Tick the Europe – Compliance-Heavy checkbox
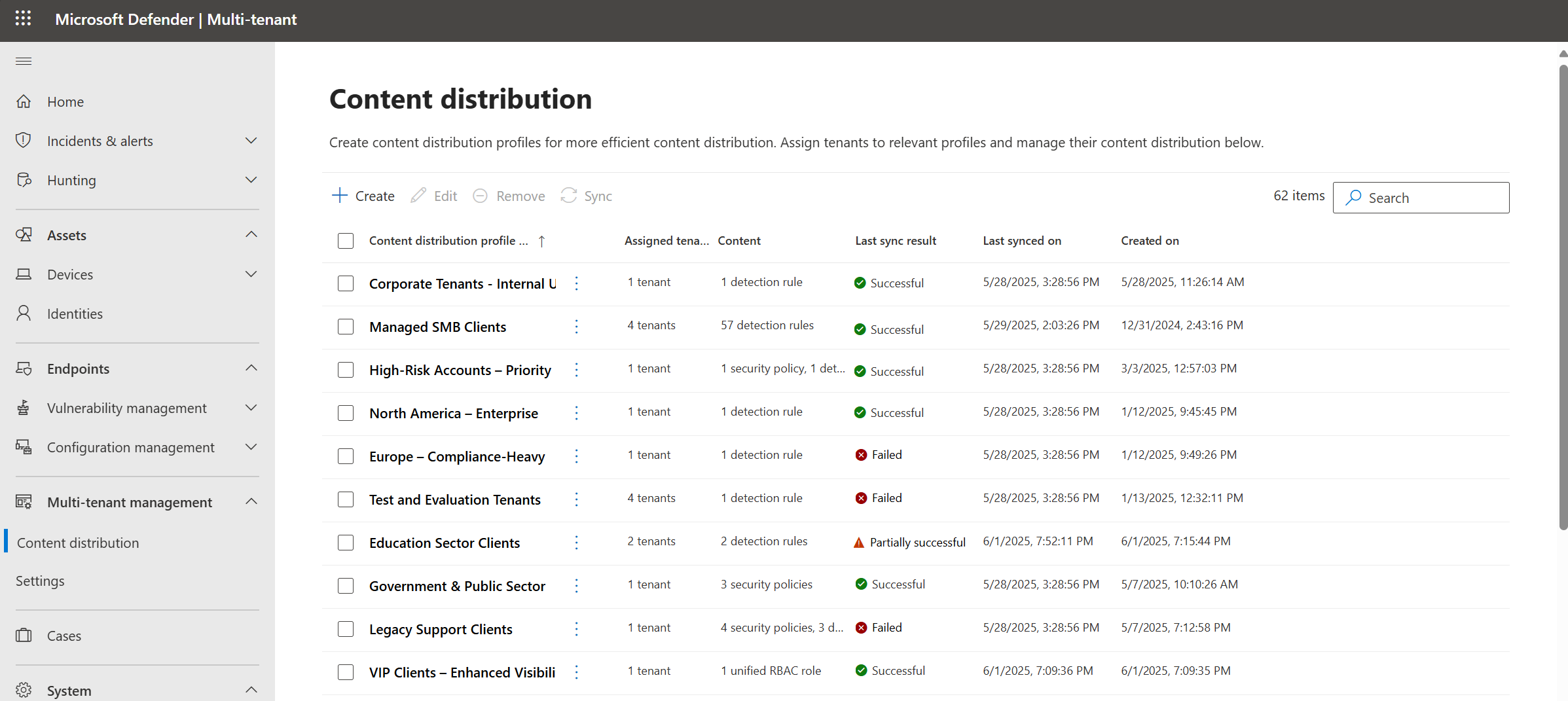The width and height of the screenshot is (1568, 701). pyautogui.click(x=346, y=456)
